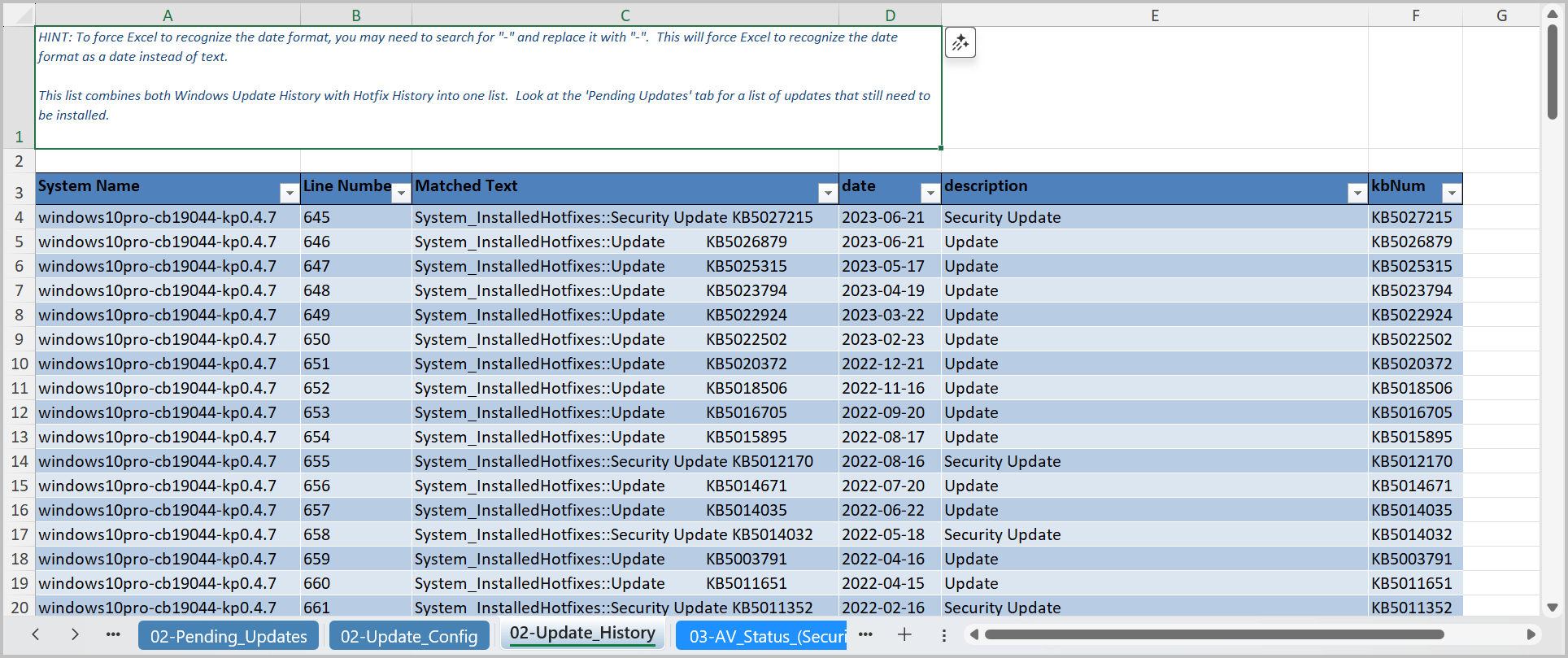Open the 03-AV_Status sheet tab
1568x658 pixels.
pos(764,636)
